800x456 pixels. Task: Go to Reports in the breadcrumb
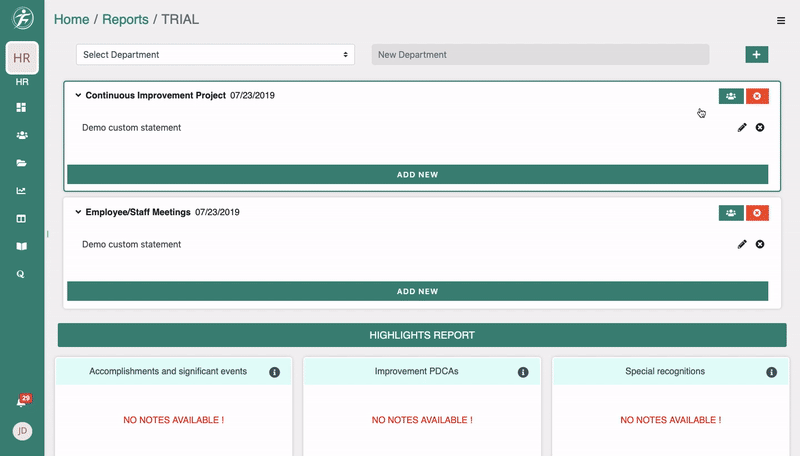[x=125, y=19]
